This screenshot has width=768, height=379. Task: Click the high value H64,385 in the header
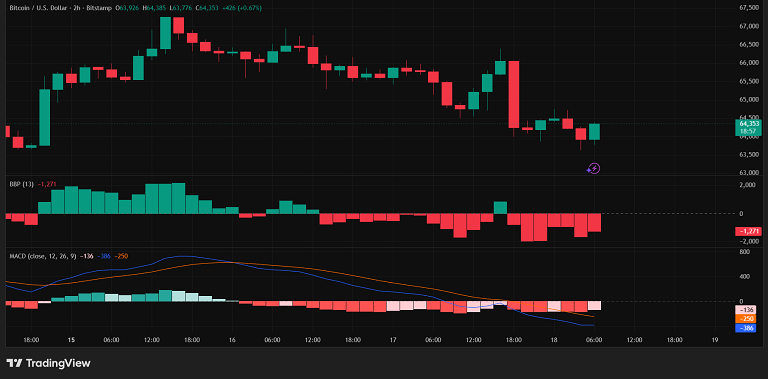pos(155,8)
